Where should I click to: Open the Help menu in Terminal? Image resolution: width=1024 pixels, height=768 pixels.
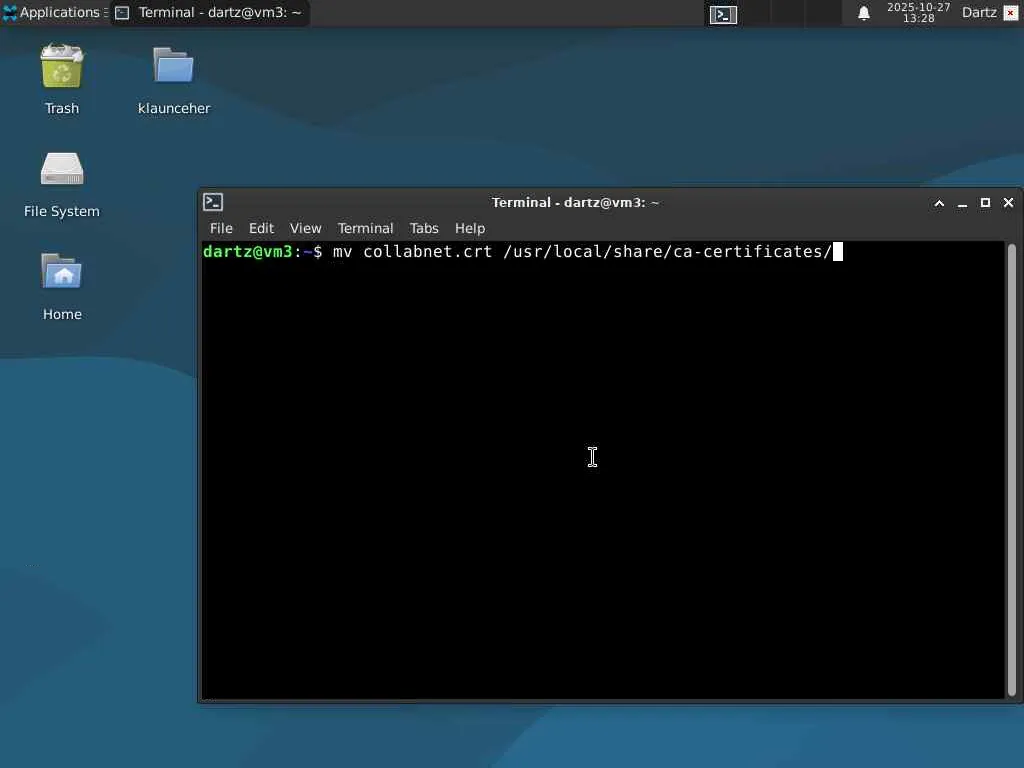pyautogui.click(x=470, y=228)
